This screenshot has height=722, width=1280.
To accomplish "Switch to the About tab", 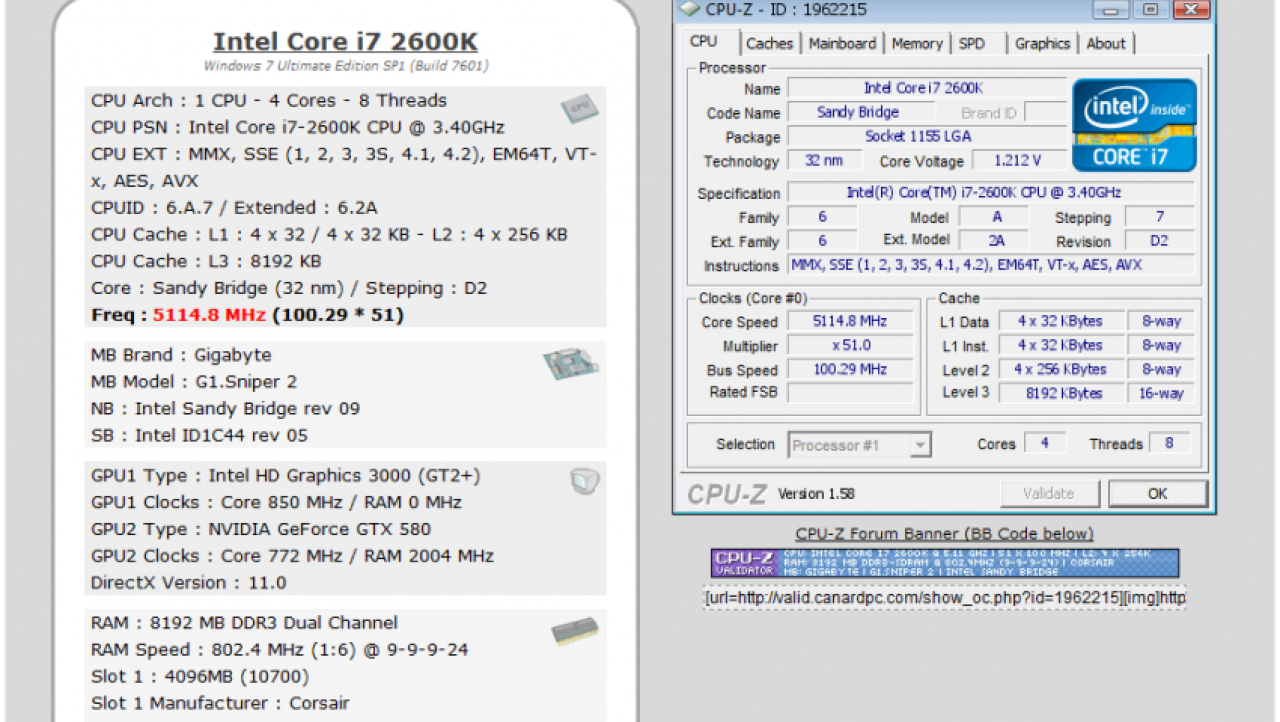I will click(x=1106, y=43).
